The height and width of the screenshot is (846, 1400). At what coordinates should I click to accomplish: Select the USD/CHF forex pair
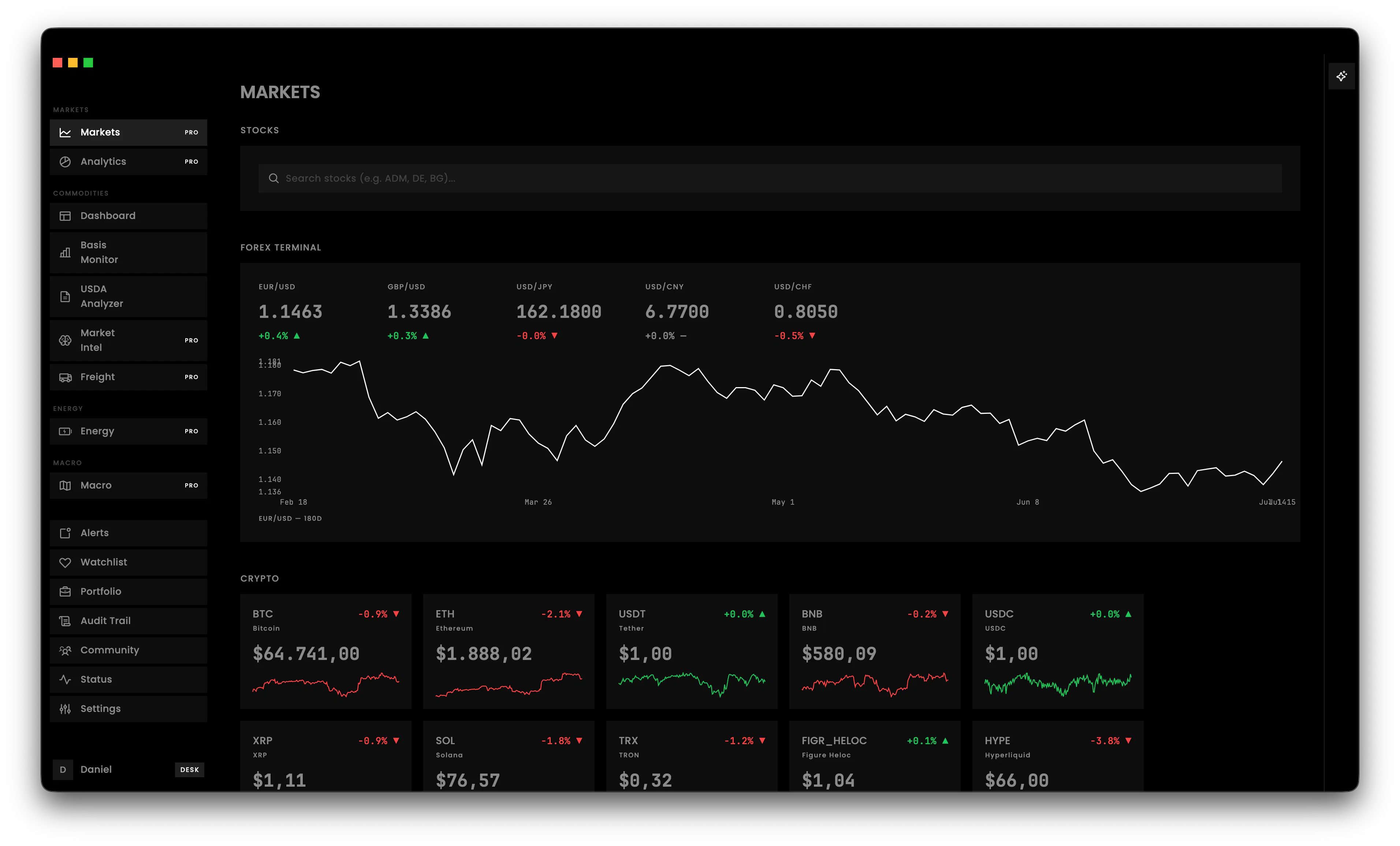pyautogui.click(x=806, y=311)
